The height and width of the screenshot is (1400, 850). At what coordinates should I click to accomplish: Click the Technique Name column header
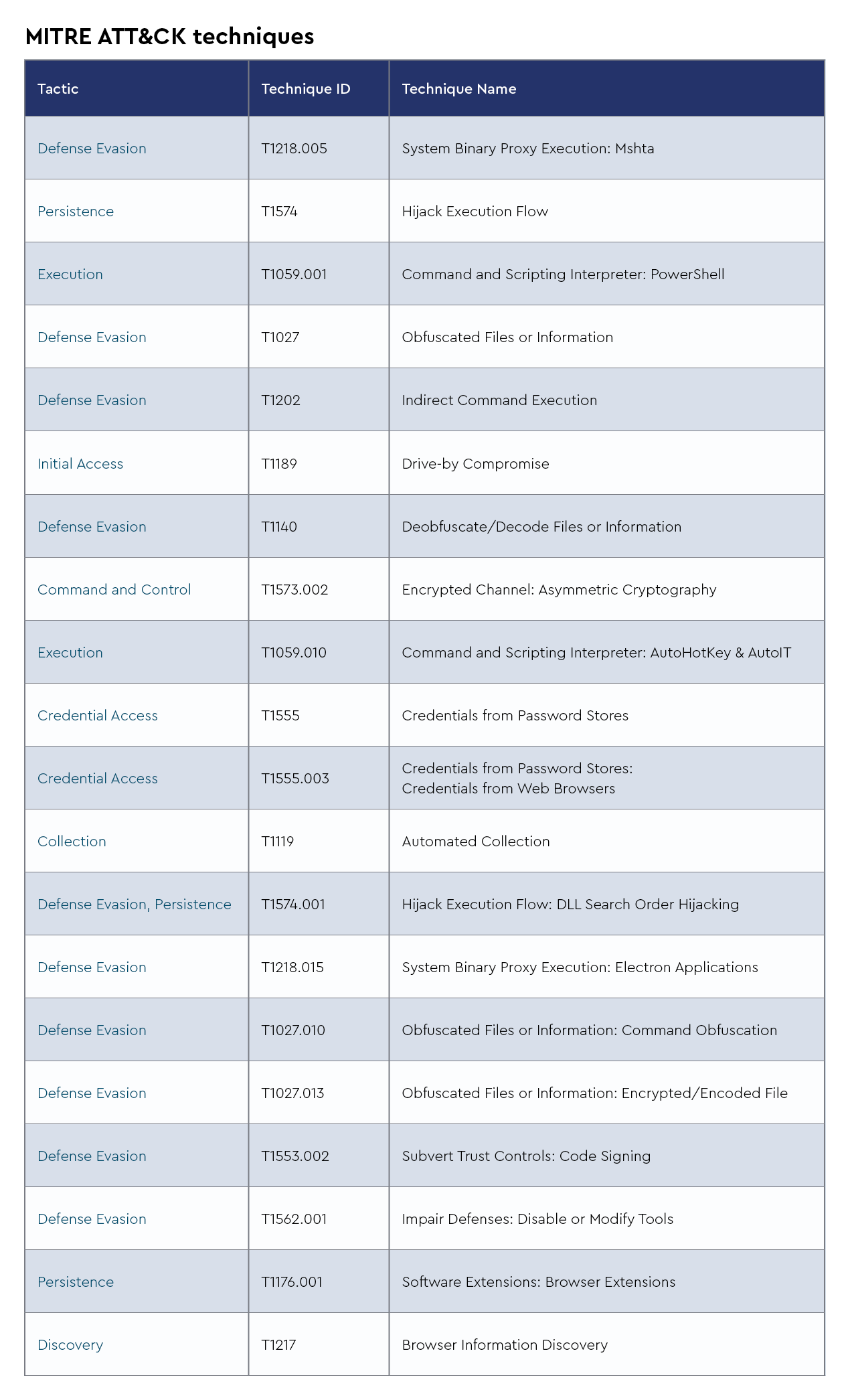pyautogui.click(x=459, y=89)
